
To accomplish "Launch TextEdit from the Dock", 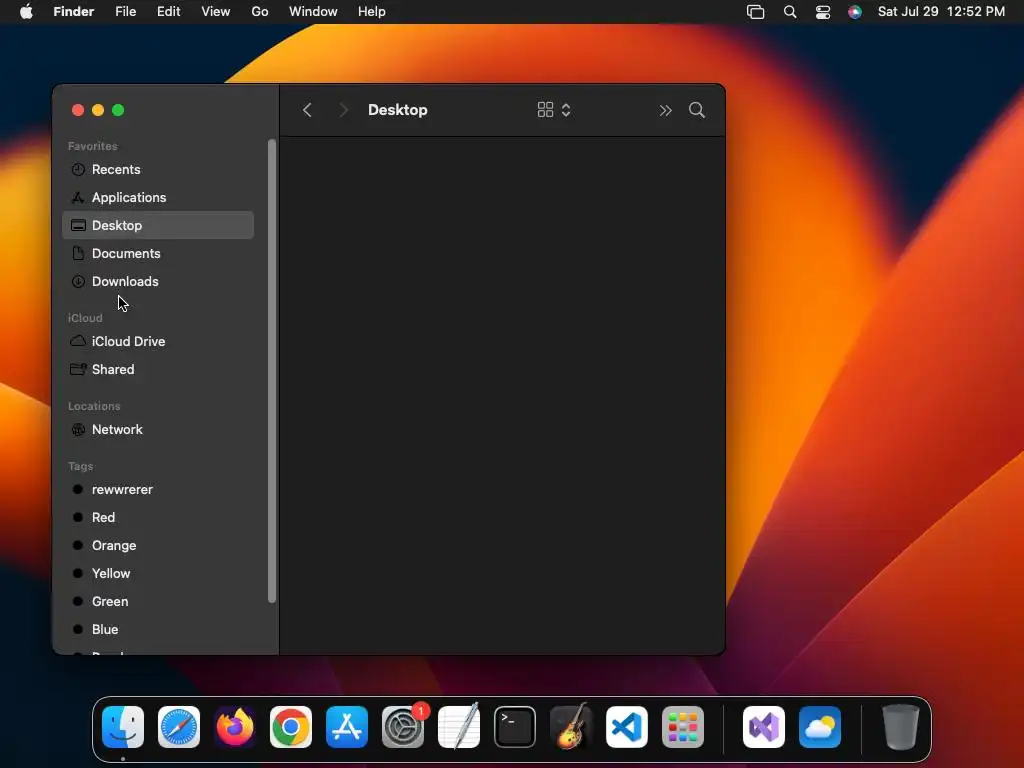I will pos(459,727).
